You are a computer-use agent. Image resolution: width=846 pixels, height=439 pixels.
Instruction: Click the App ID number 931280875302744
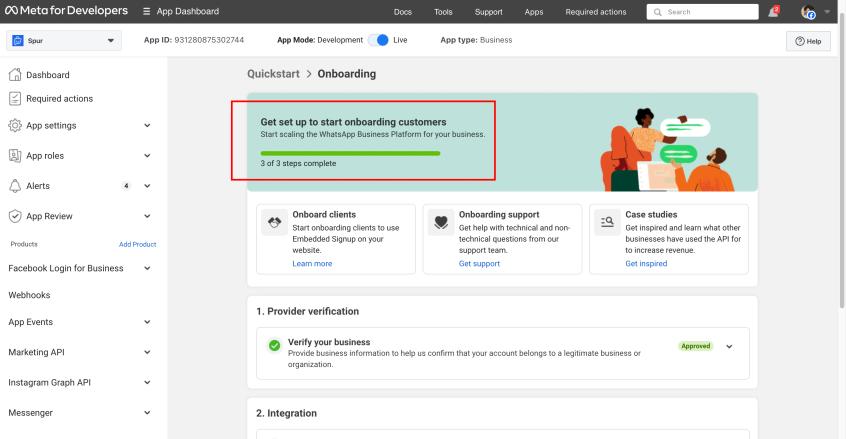(x=209, y=40)
